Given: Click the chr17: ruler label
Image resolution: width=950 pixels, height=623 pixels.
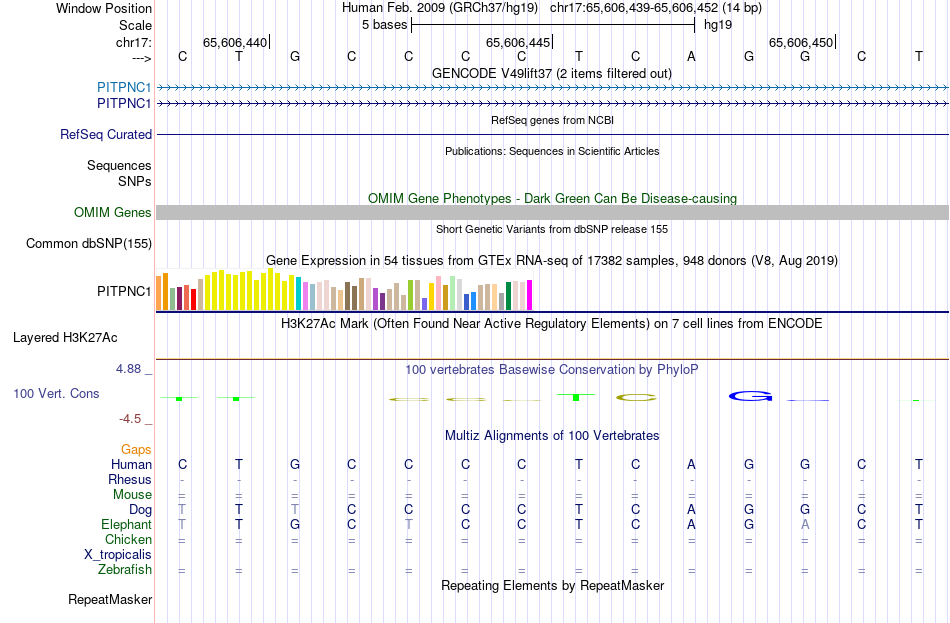Looking at the screenshot, I should tap(134, 42).
